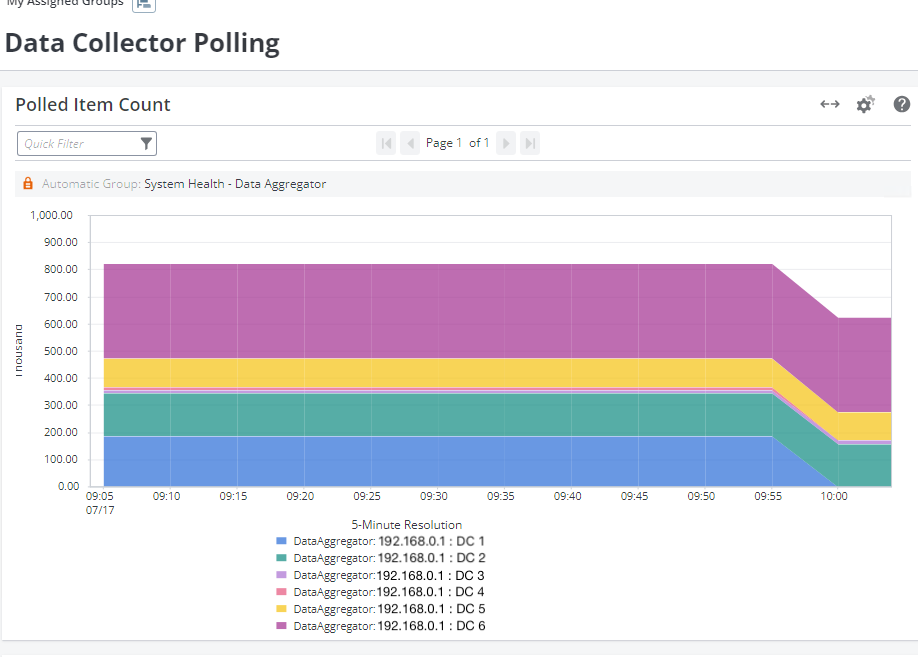This screenshot has height=657, width=918.
Task: Open the Polled Item Count settings gear
Action: coord(865,104)
